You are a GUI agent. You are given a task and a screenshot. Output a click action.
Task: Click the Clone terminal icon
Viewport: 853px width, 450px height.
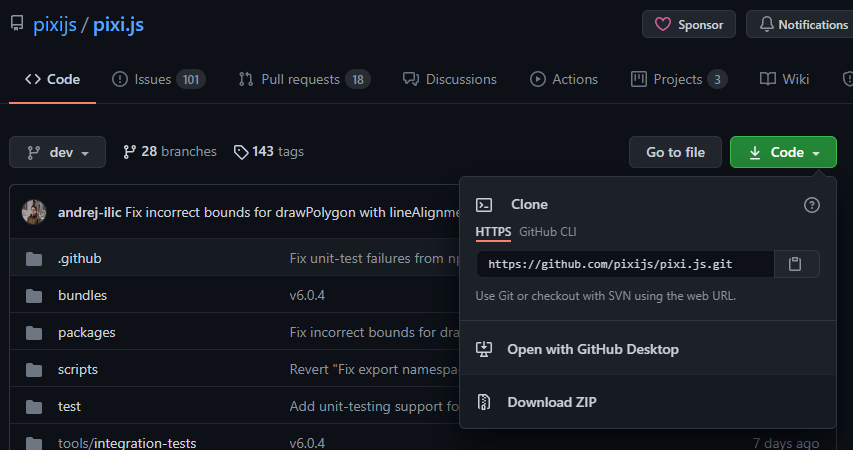click(x=484, y=205)
